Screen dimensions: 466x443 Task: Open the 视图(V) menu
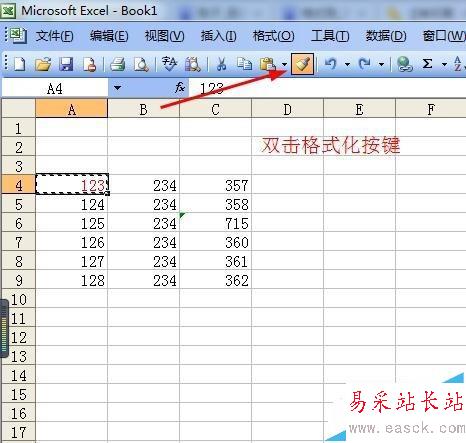(164, 36)
